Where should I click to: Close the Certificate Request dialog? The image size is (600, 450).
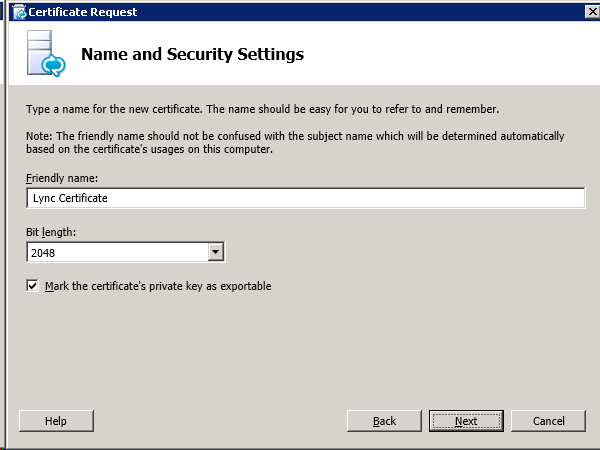(592, 12)
